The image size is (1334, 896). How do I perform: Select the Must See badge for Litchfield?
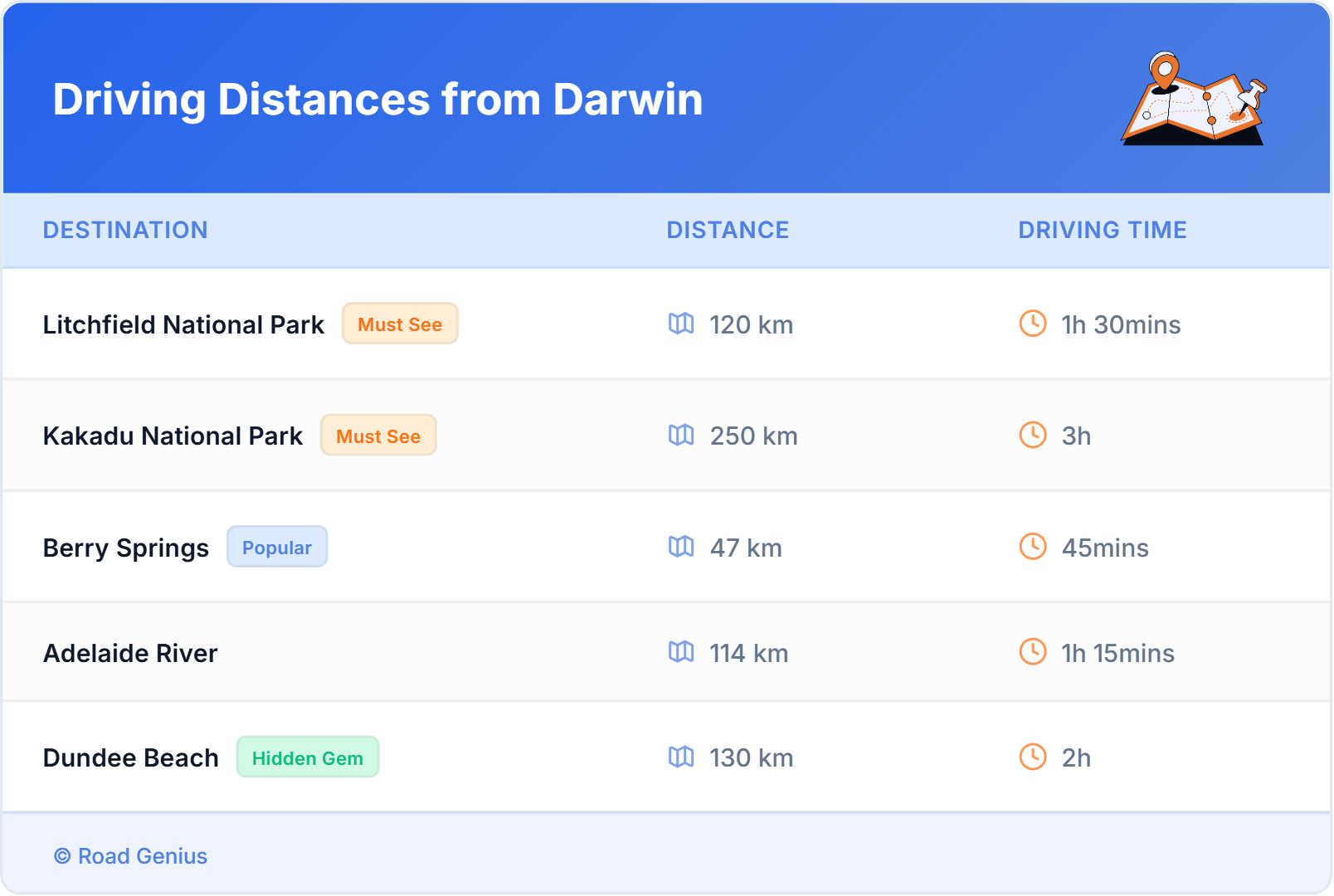click(x=400, y=324)
